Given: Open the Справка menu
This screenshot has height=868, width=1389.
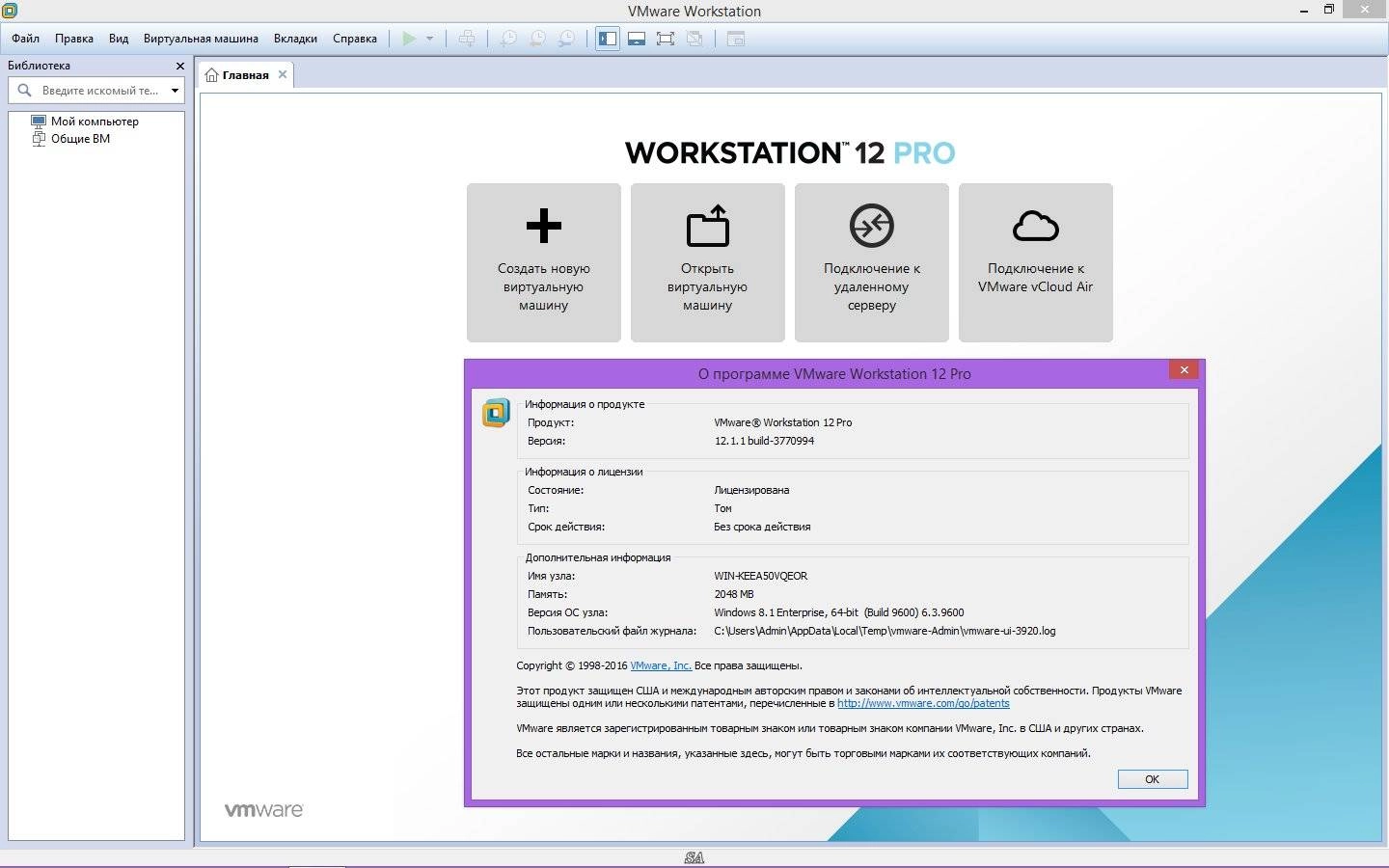Looking at the screenshot, I should click(355, 39).
